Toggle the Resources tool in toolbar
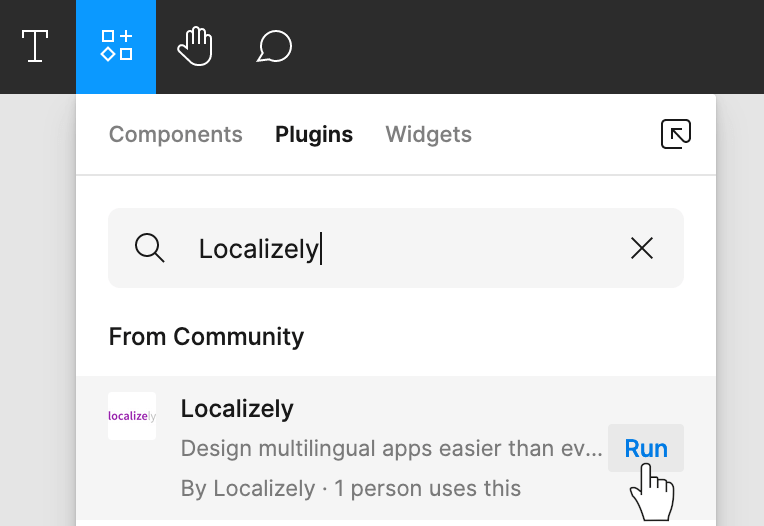This screenshot has width=764, height=526. point(116,46)
